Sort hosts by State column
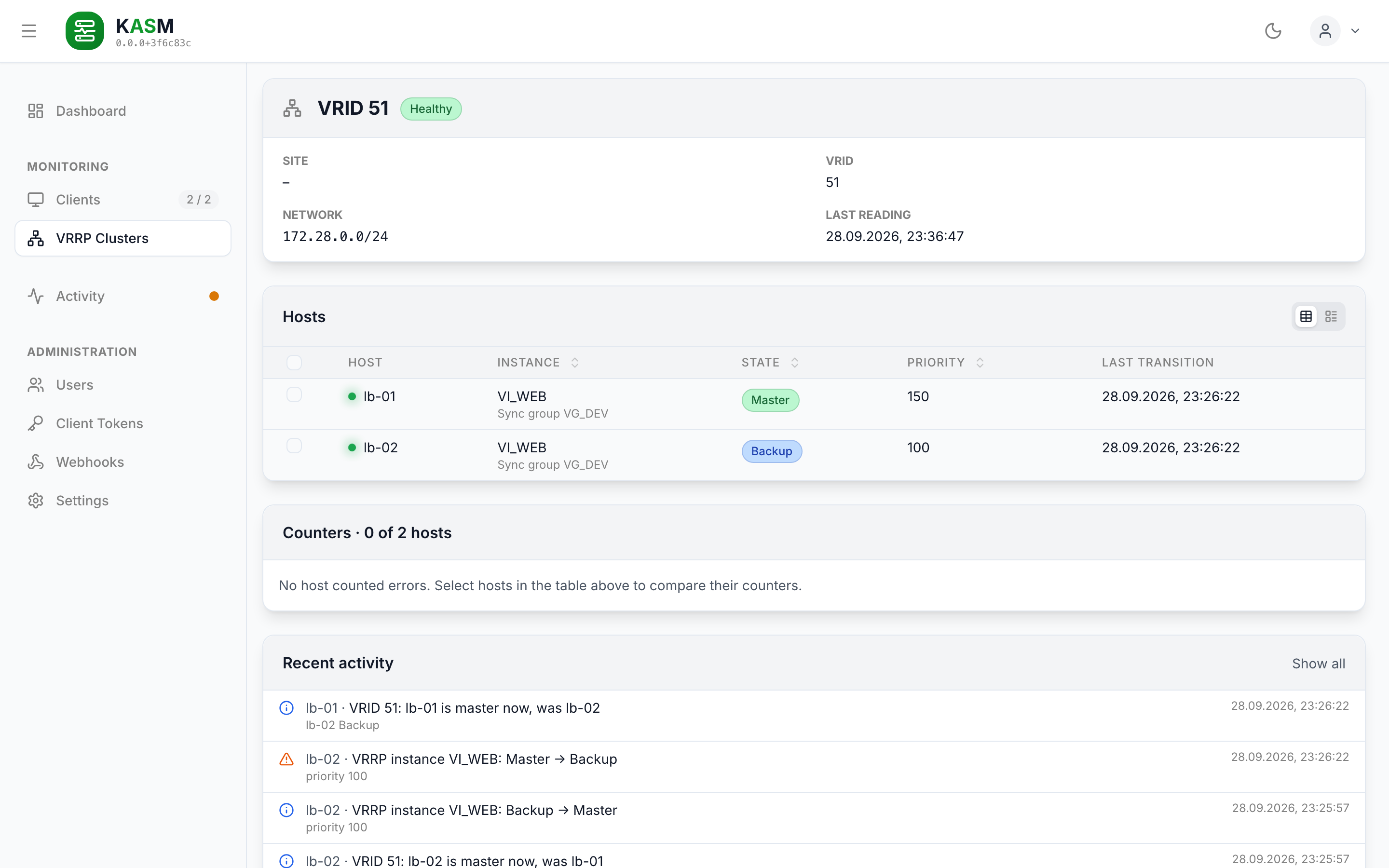Image resolution: width=1389 pixels, height=868 pixels. [770, 363]
